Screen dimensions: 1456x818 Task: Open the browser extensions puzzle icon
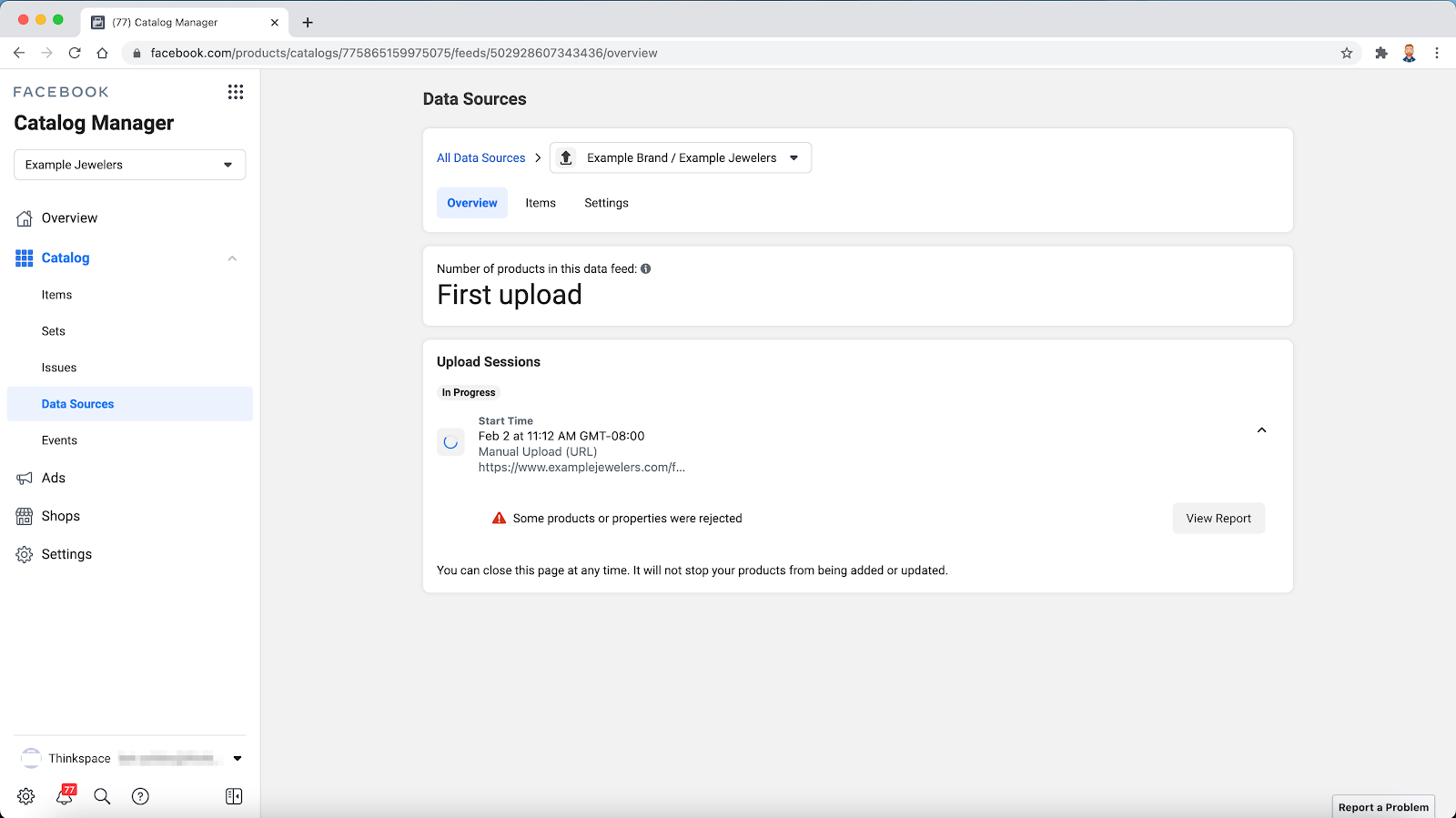point(1381,53)
